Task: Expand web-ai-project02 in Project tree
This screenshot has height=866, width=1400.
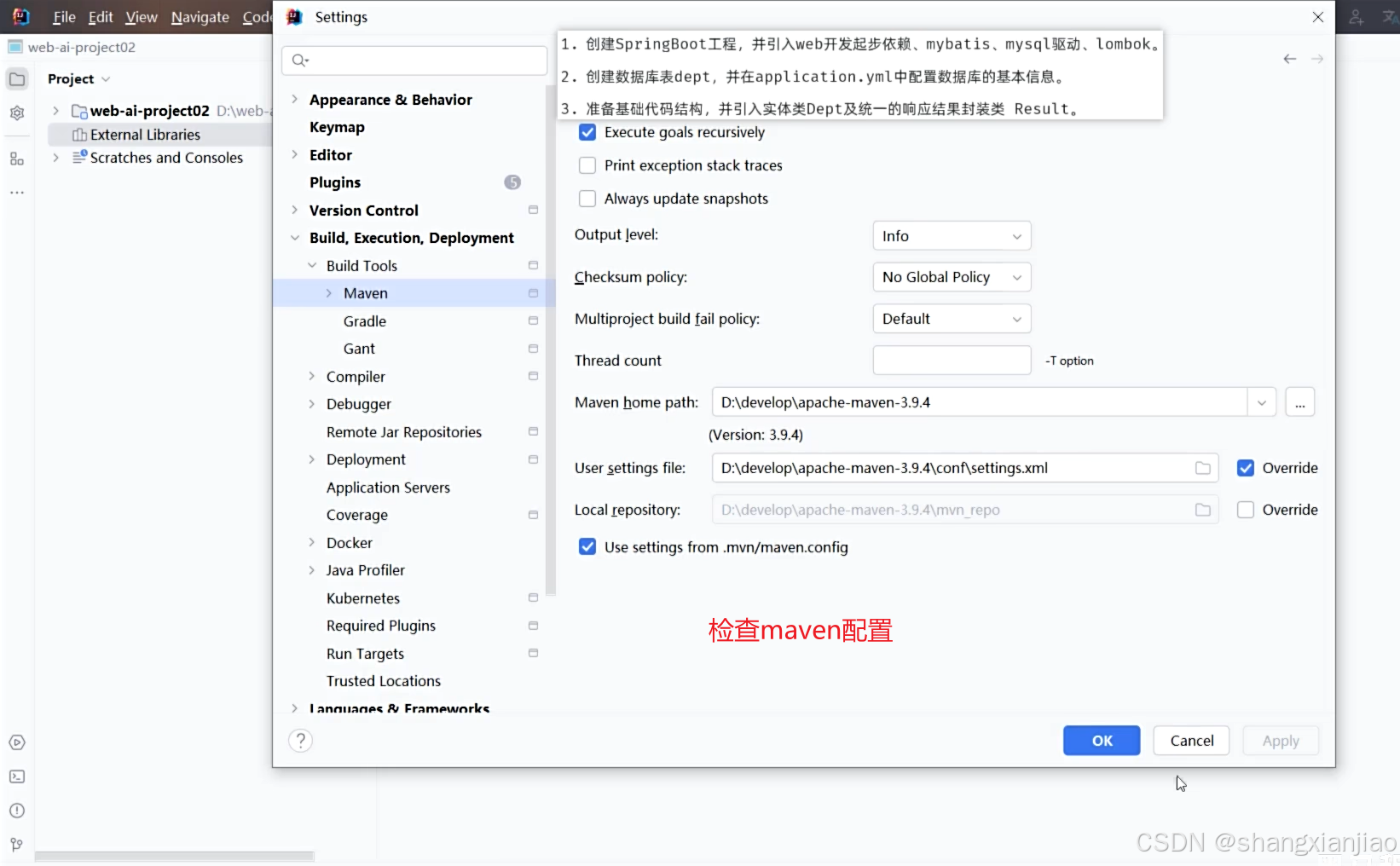Action: click(x=55, y=111)
